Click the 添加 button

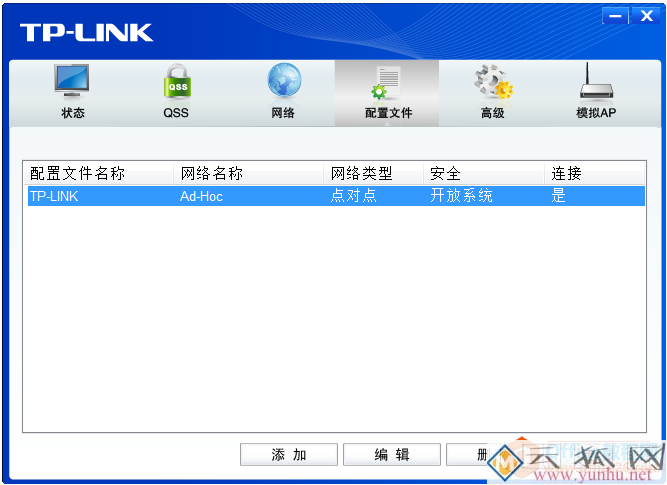(x=289, y=454)
